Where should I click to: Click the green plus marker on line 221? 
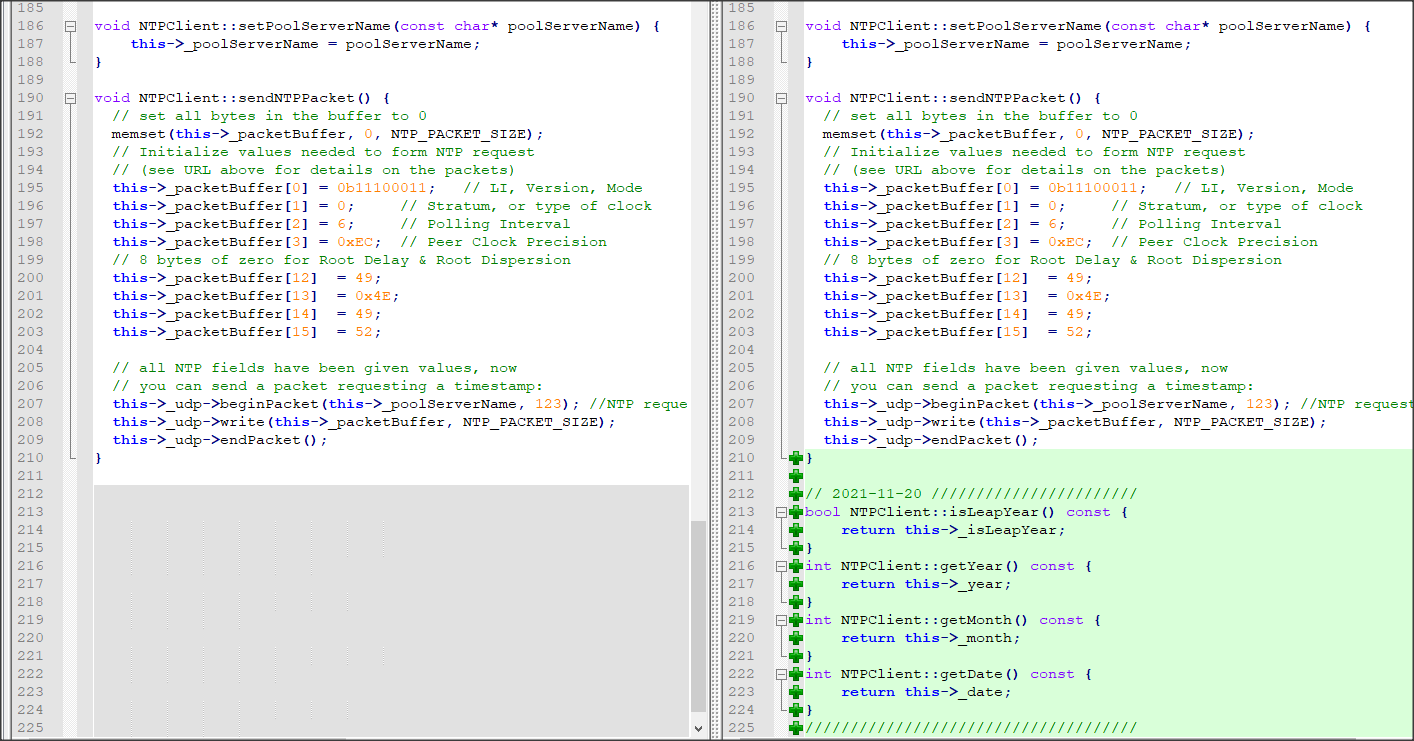point(796,656)
